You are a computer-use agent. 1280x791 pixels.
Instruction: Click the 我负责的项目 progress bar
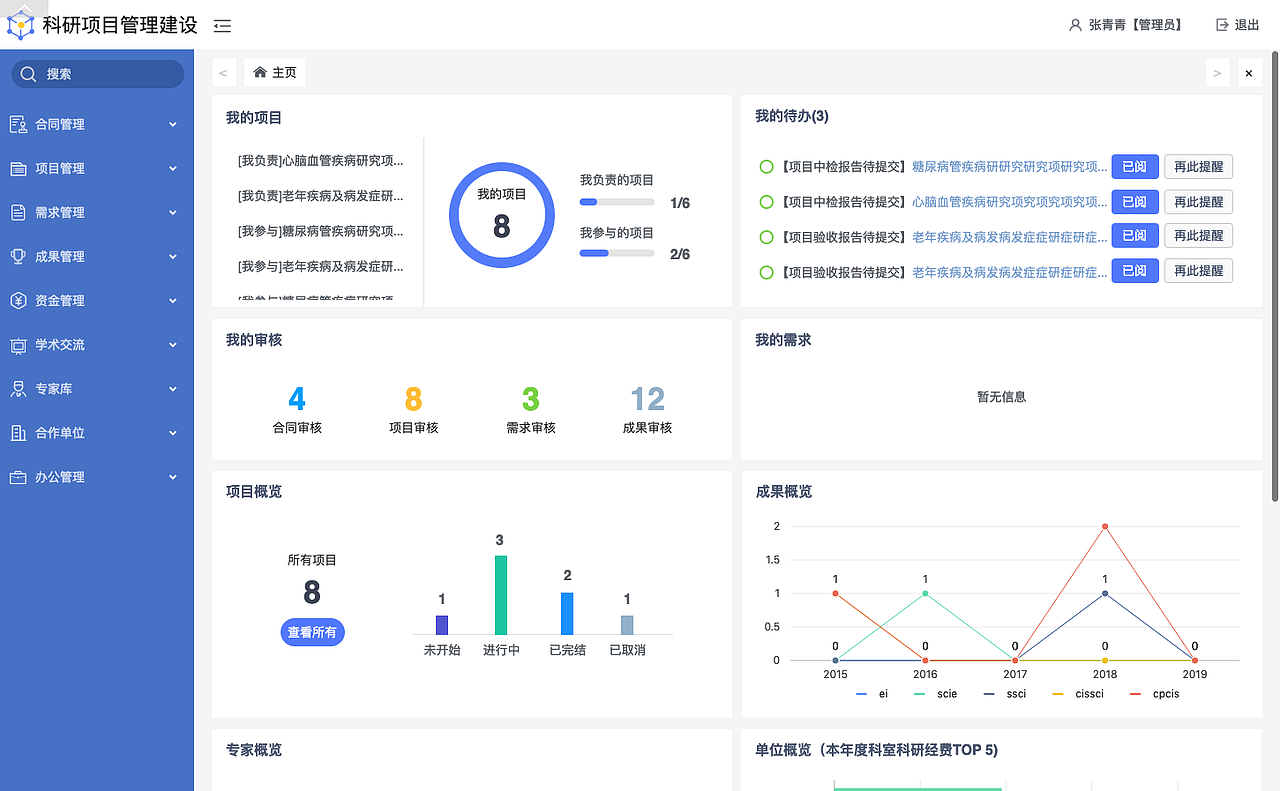616,201
